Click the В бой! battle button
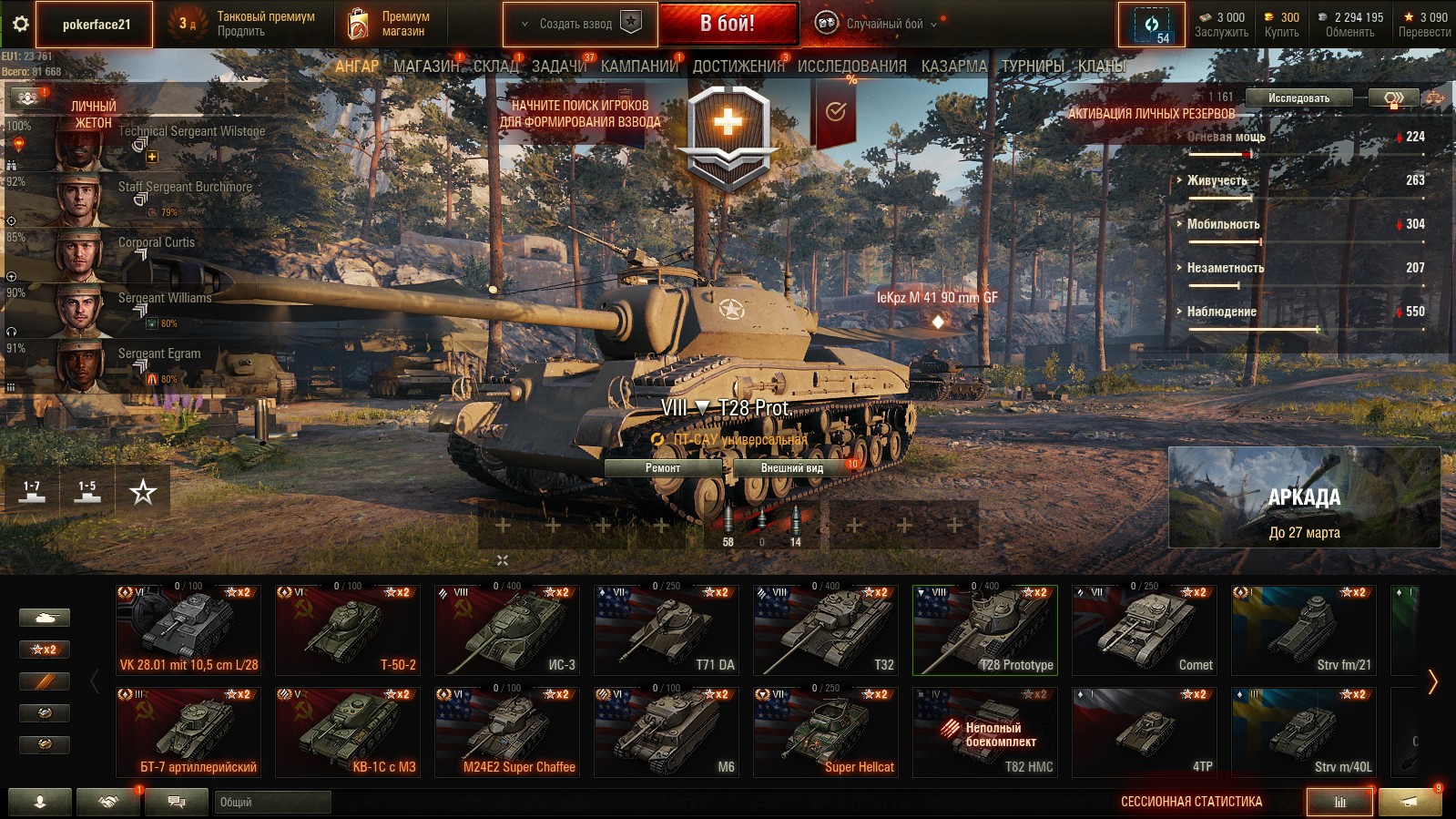The height and width of the screenshot is (819, 1456). tap(728, 24)
